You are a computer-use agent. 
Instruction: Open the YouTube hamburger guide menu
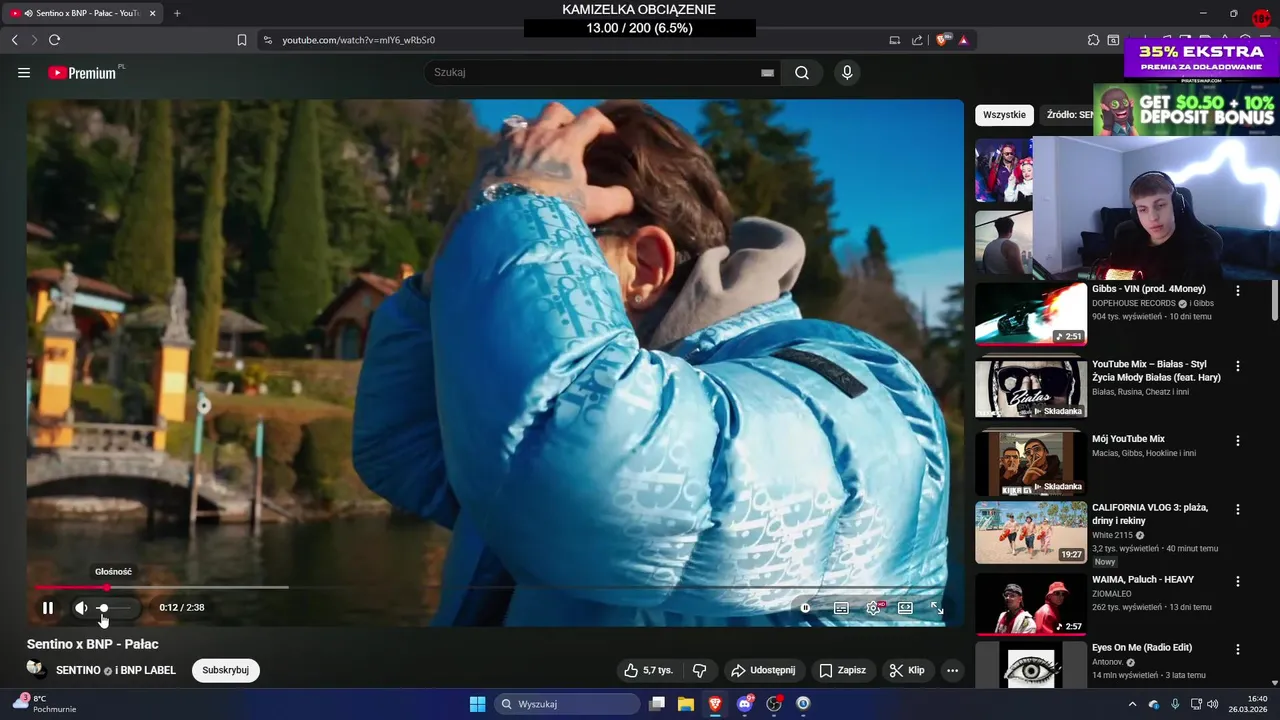pos(24,72)
